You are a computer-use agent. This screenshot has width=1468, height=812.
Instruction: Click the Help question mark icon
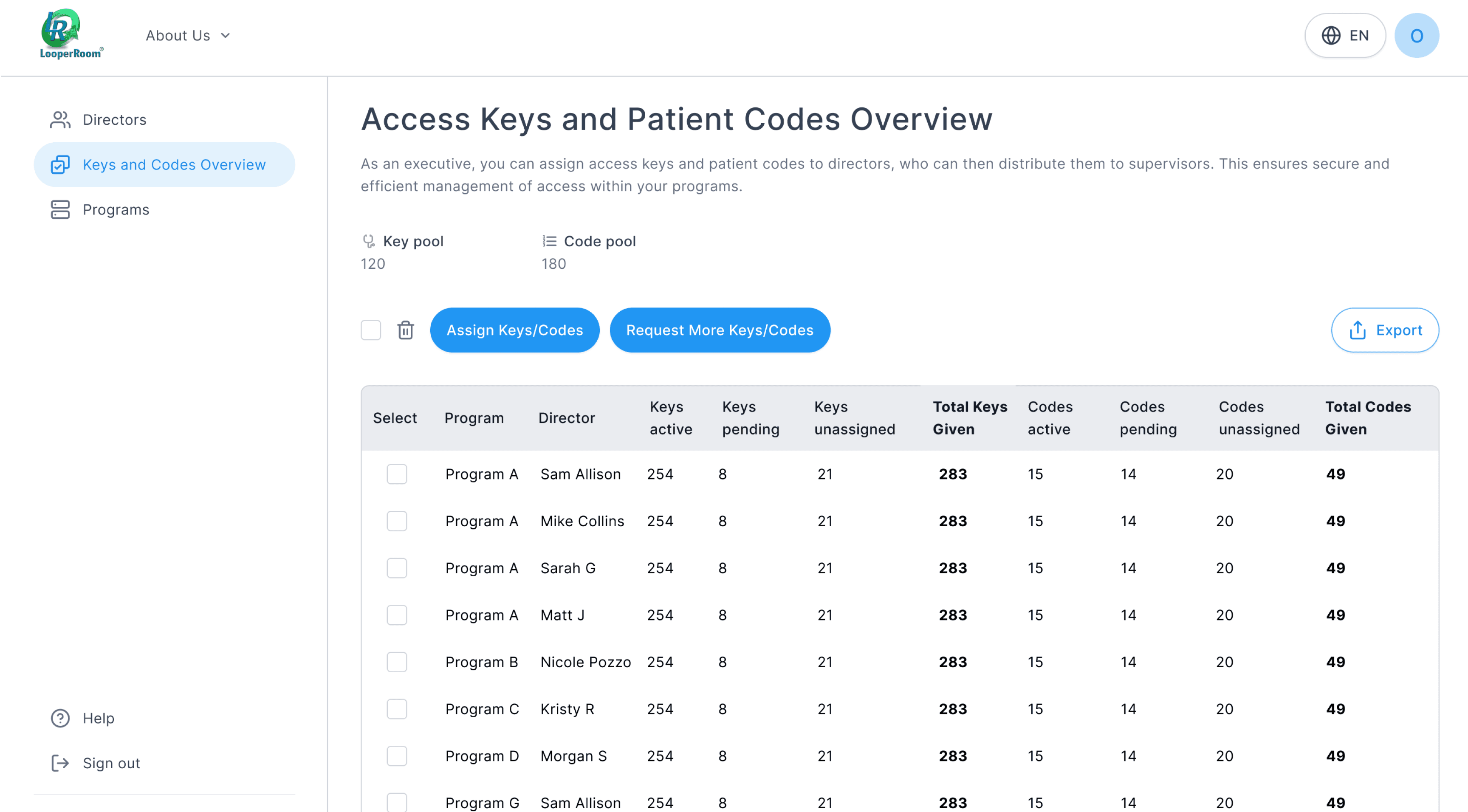(60, 718)
